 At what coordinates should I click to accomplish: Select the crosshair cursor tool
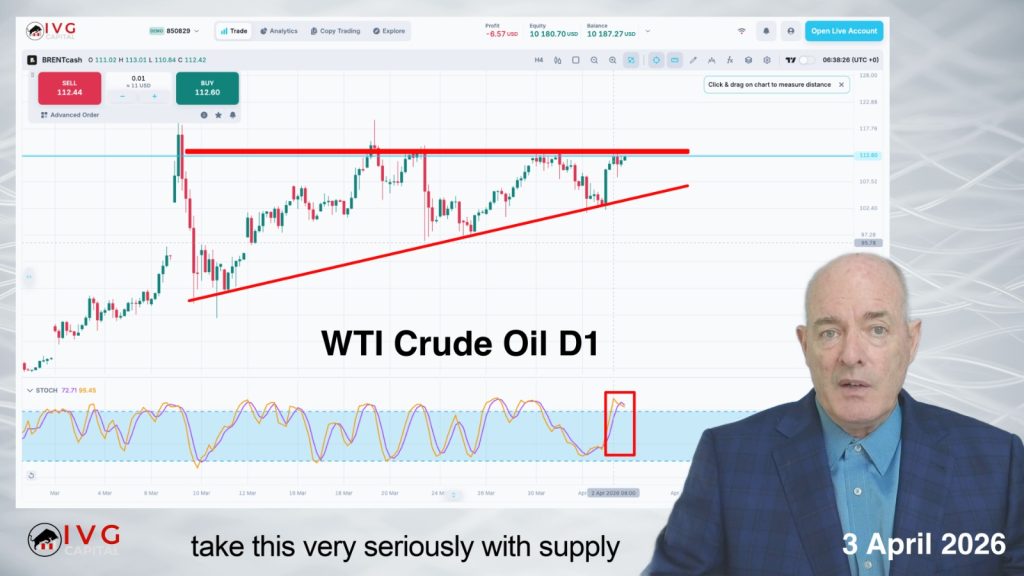(x=656, y=60)
